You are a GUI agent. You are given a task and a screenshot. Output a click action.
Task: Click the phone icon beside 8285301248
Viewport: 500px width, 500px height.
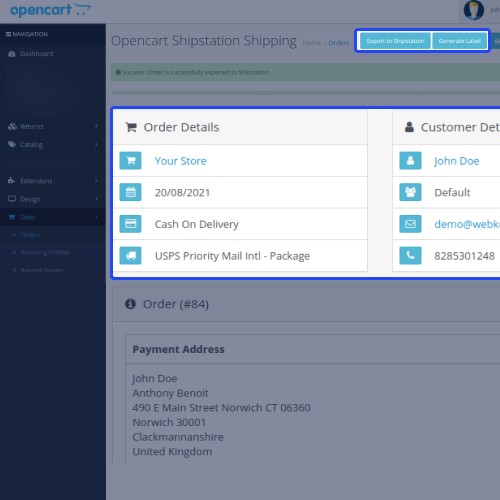[x=410, y=256]
